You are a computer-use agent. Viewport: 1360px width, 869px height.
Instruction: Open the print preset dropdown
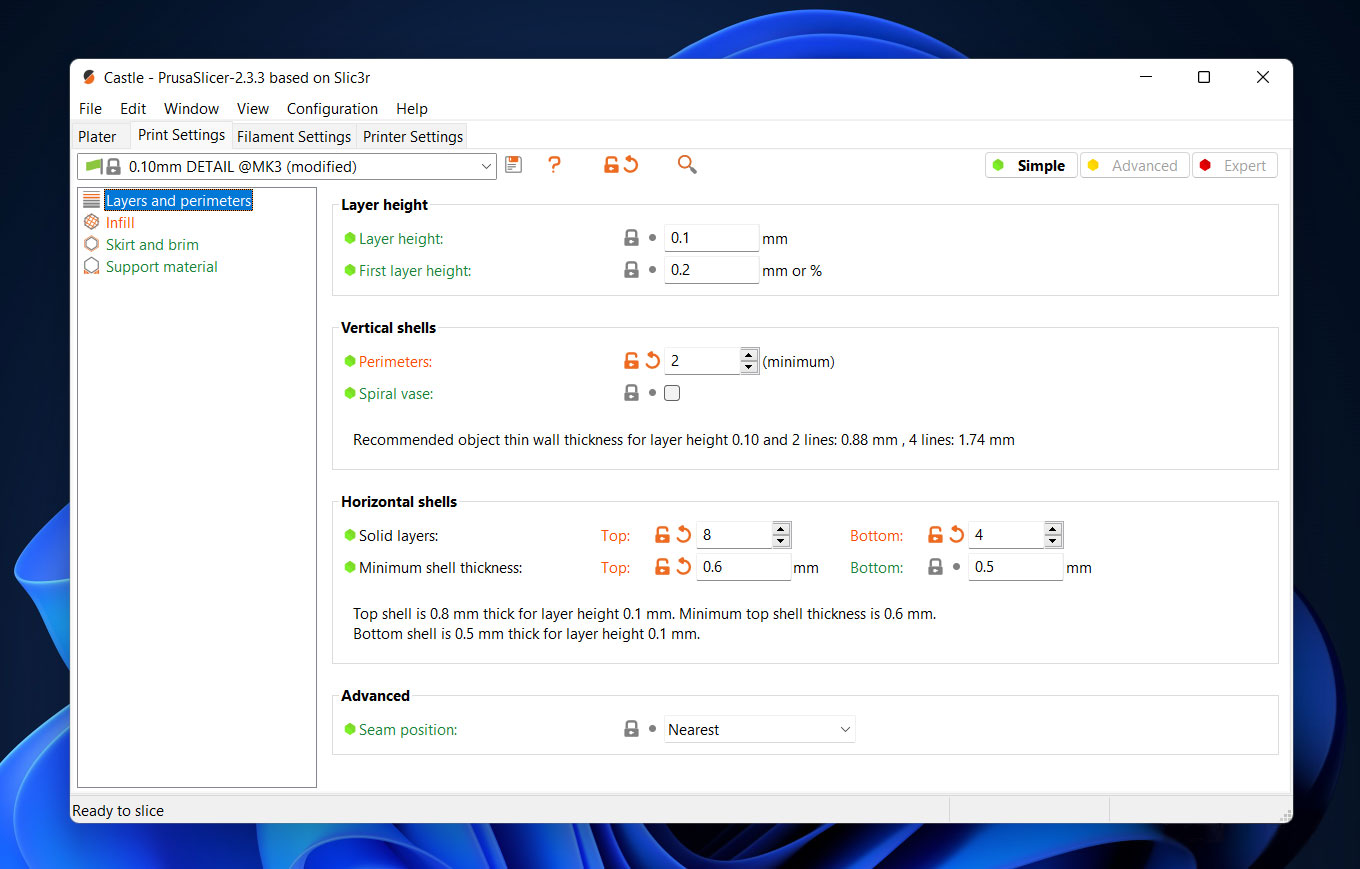click(x=486, y=166)
